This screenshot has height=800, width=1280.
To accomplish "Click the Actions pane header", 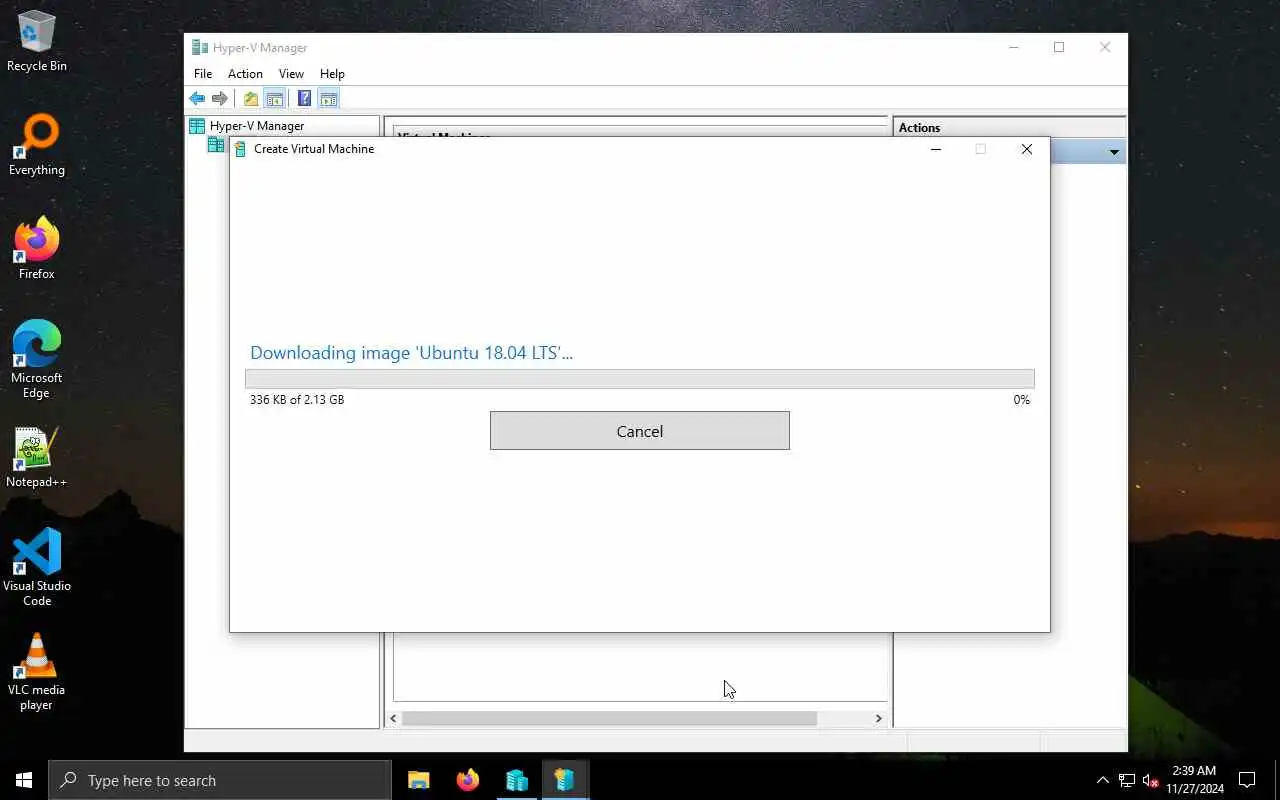I will [x=1009, y=127].
